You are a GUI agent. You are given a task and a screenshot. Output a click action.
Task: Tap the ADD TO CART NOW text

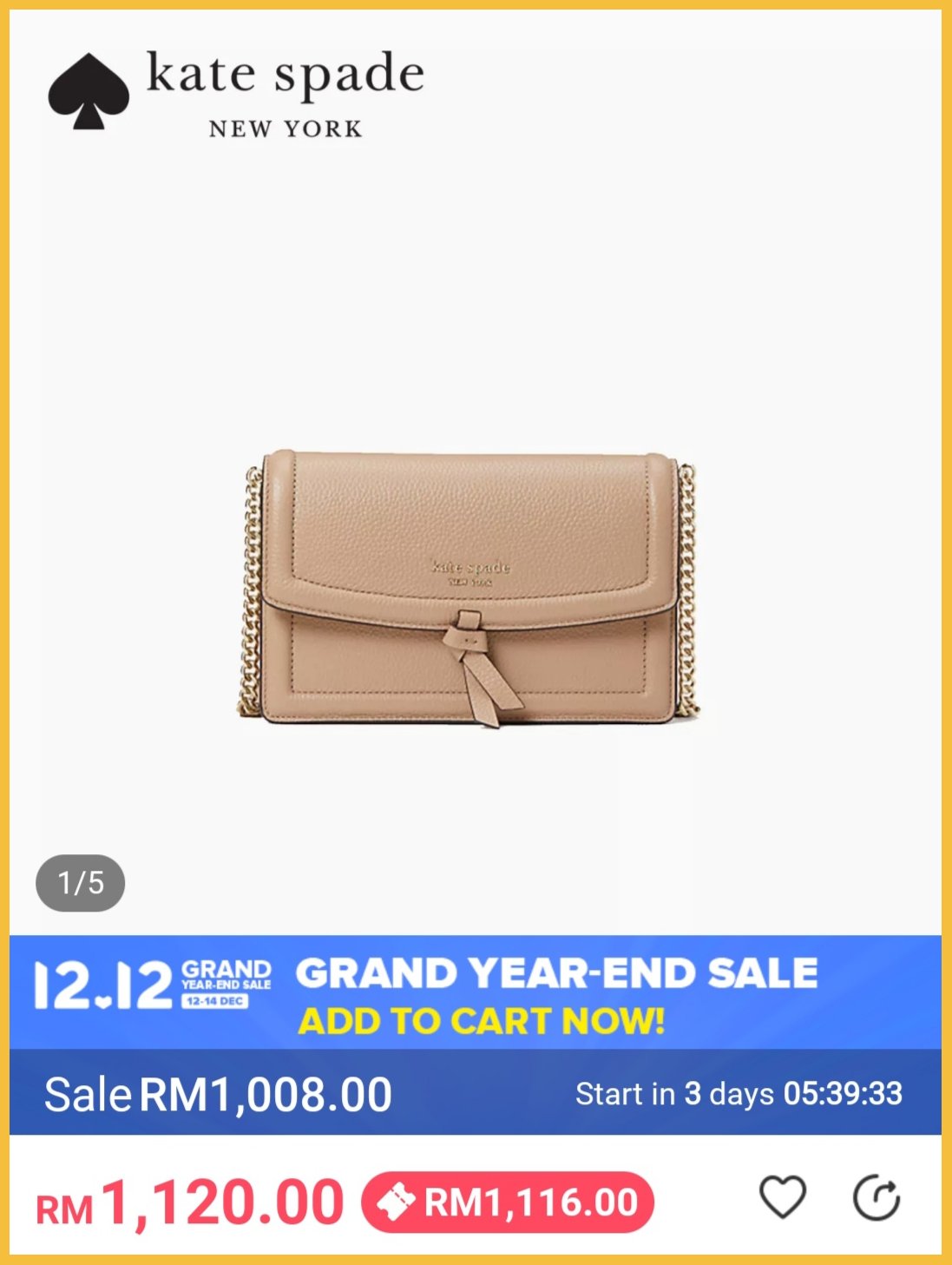coord(482,1021)
